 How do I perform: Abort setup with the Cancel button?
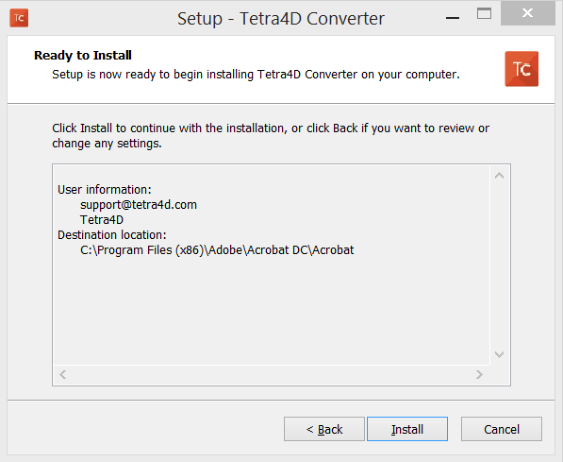point(501,429)
